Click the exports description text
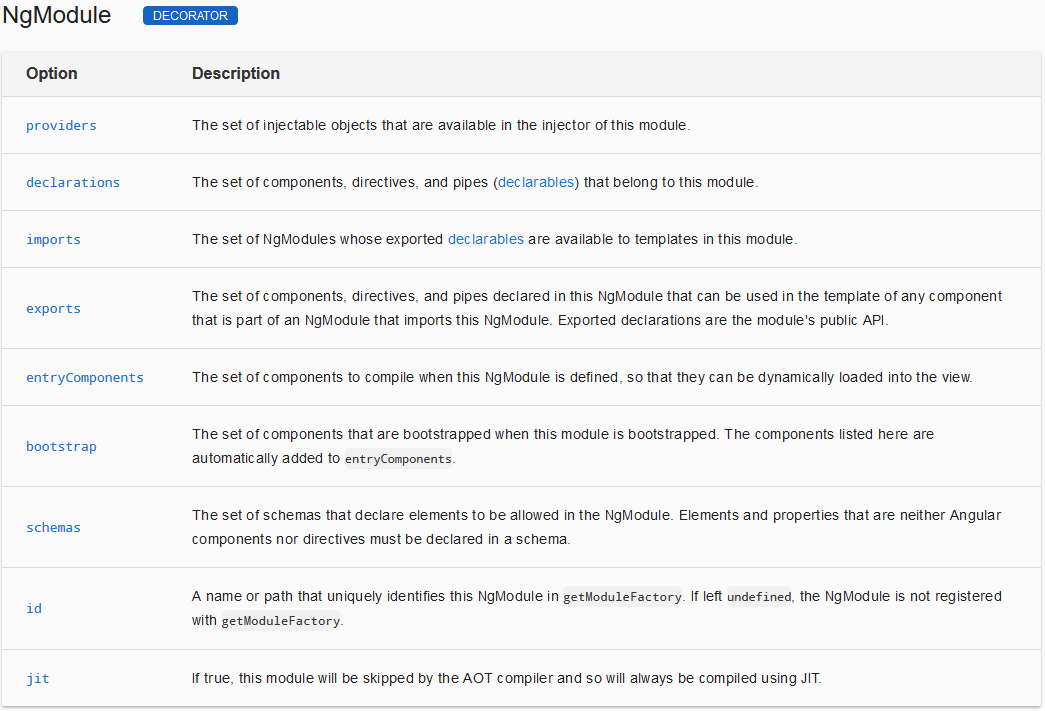The image size is (1045, 711). pos(596,308)
